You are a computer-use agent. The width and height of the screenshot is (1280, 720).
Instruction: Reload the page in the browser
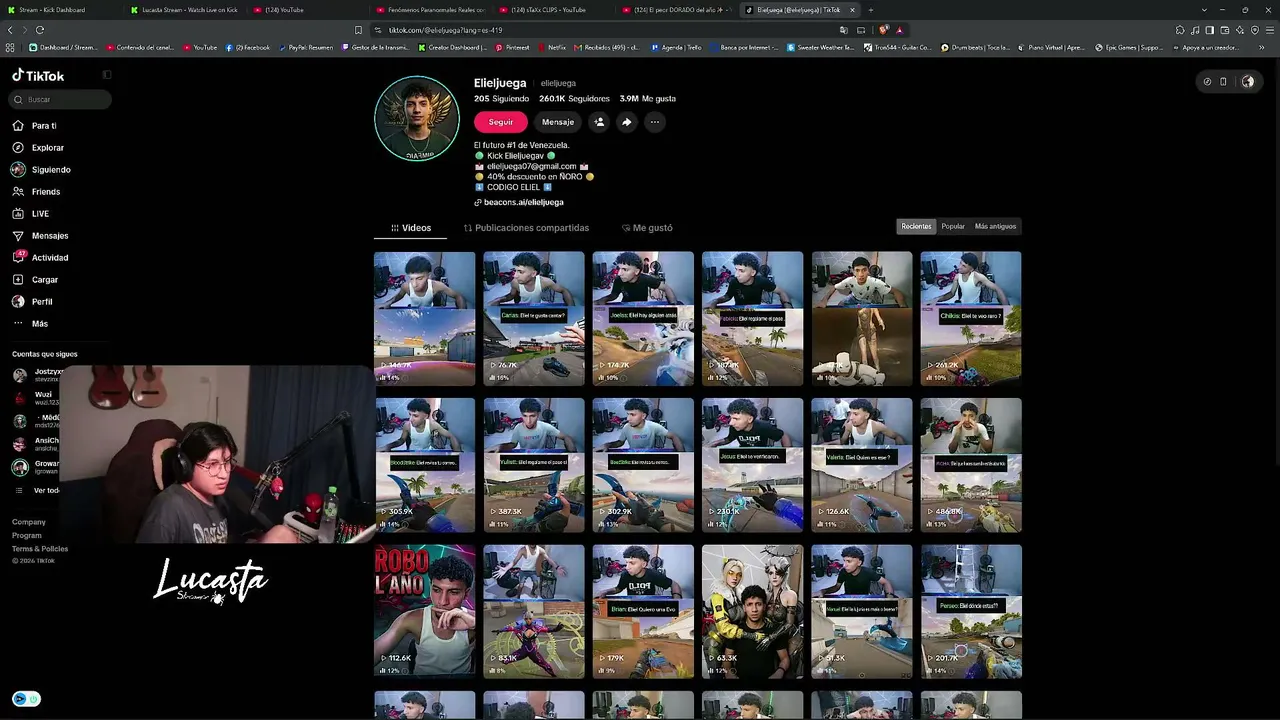tap(40, 30)
